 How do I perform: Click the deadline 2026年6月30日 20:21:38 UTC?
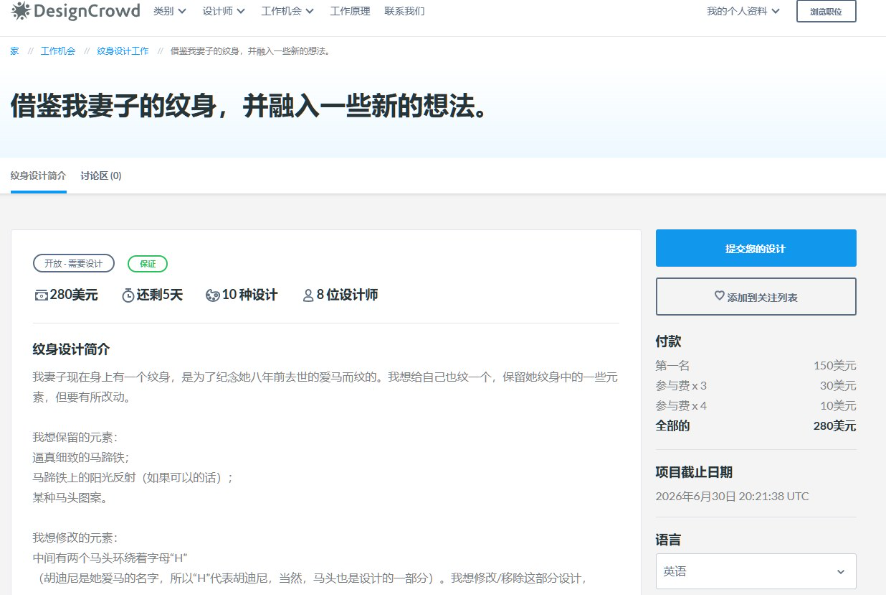(732, 496)
